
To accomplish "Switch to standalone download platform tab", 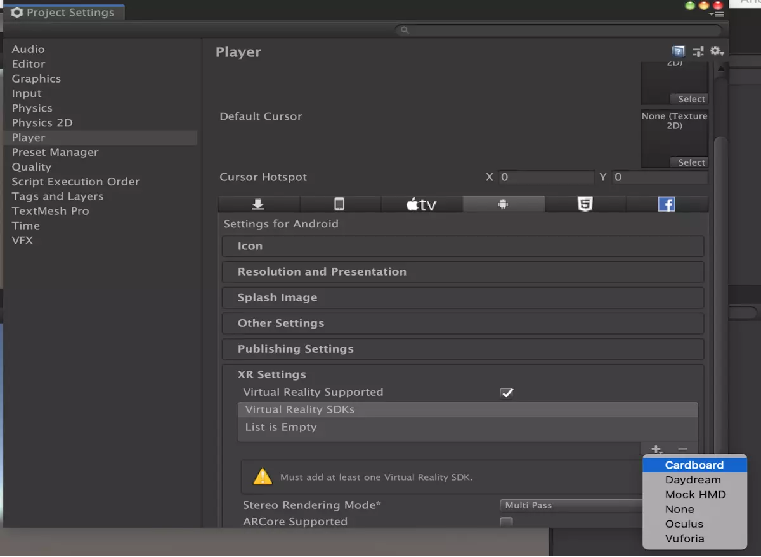I will pos(258,204).
